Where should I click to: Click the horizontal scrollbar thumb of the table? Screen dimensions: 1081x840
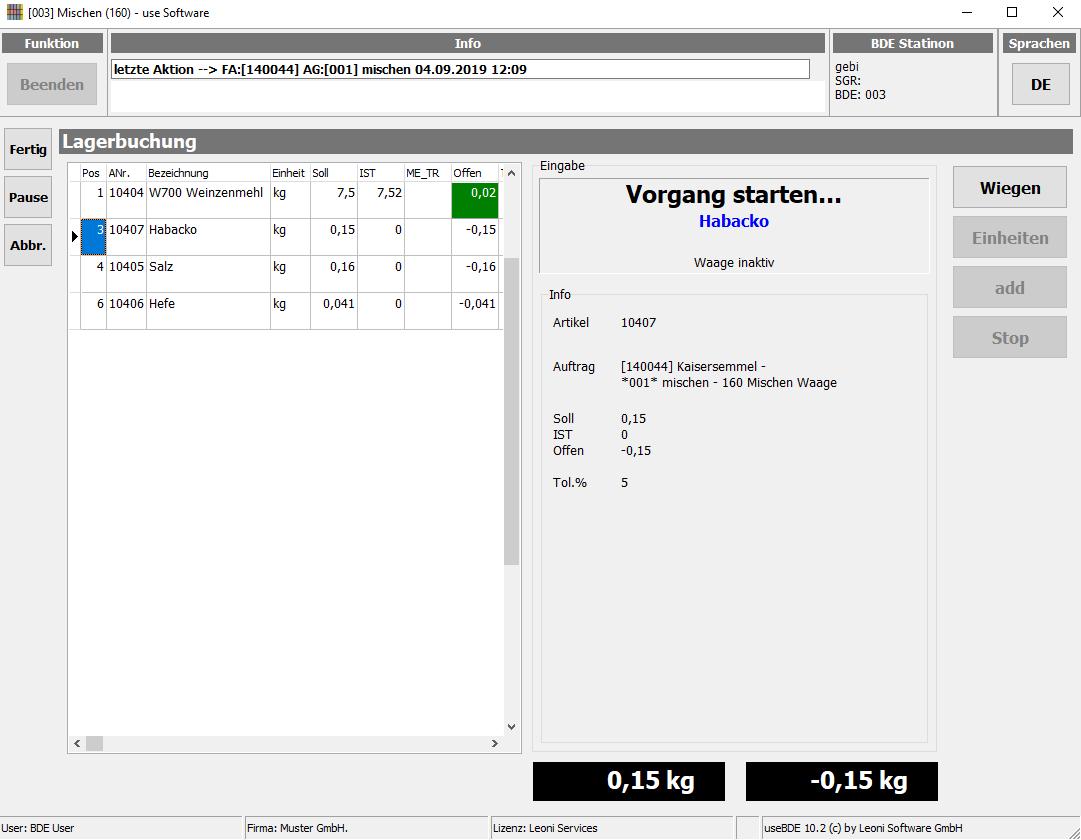[94, 743]
